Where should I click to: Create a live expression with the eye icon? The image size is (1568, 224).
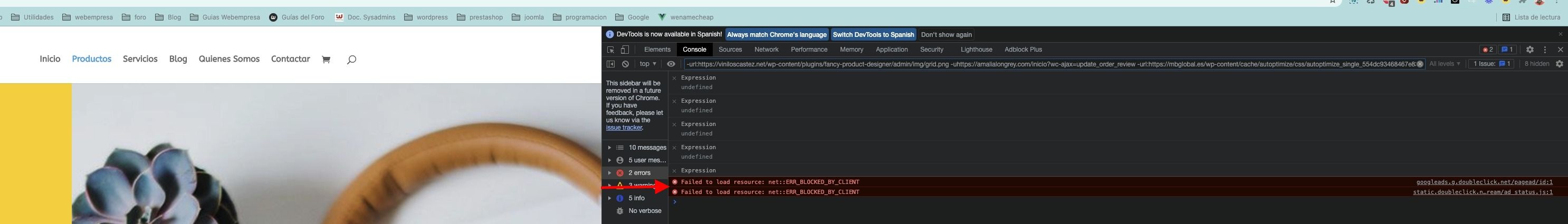[x=671, y=64]
